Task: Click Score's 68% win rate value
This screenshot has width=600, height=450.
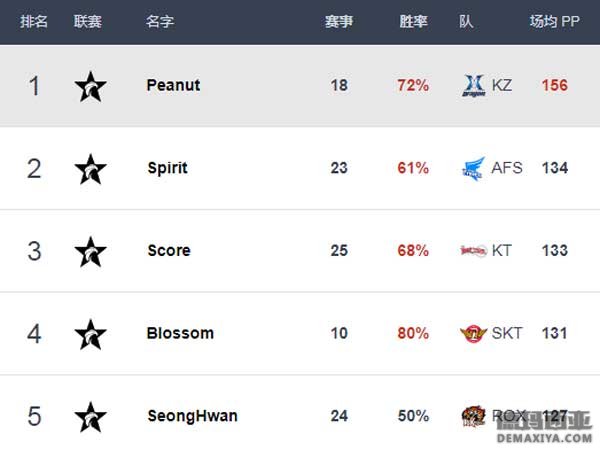Action: click(x=413, y=251)
